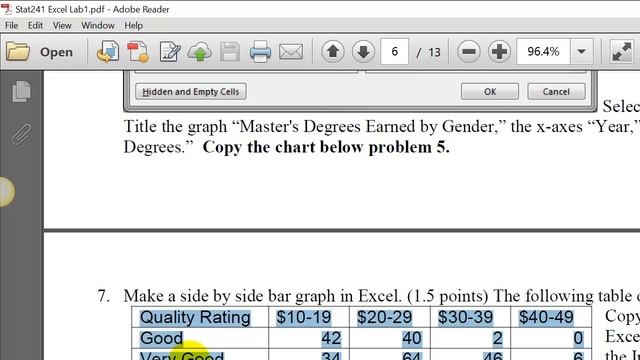Click the email envelope icon

(x=291, y=52)
